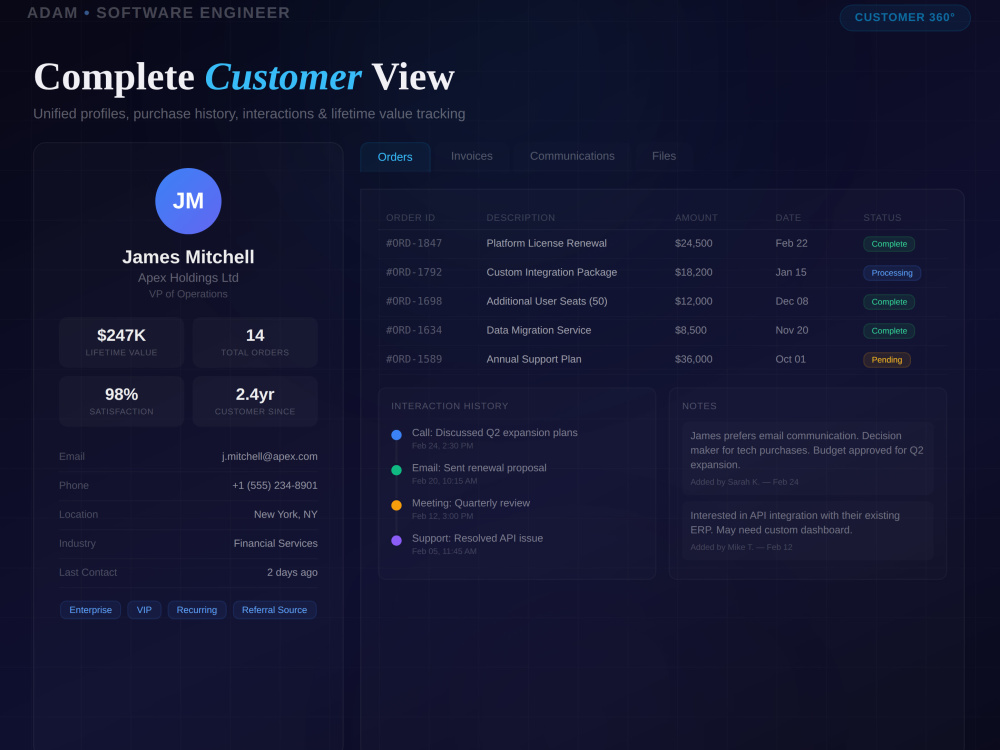Click the 2 days ago last contact value
1000x750 pixels.
[x=292, y=572]
